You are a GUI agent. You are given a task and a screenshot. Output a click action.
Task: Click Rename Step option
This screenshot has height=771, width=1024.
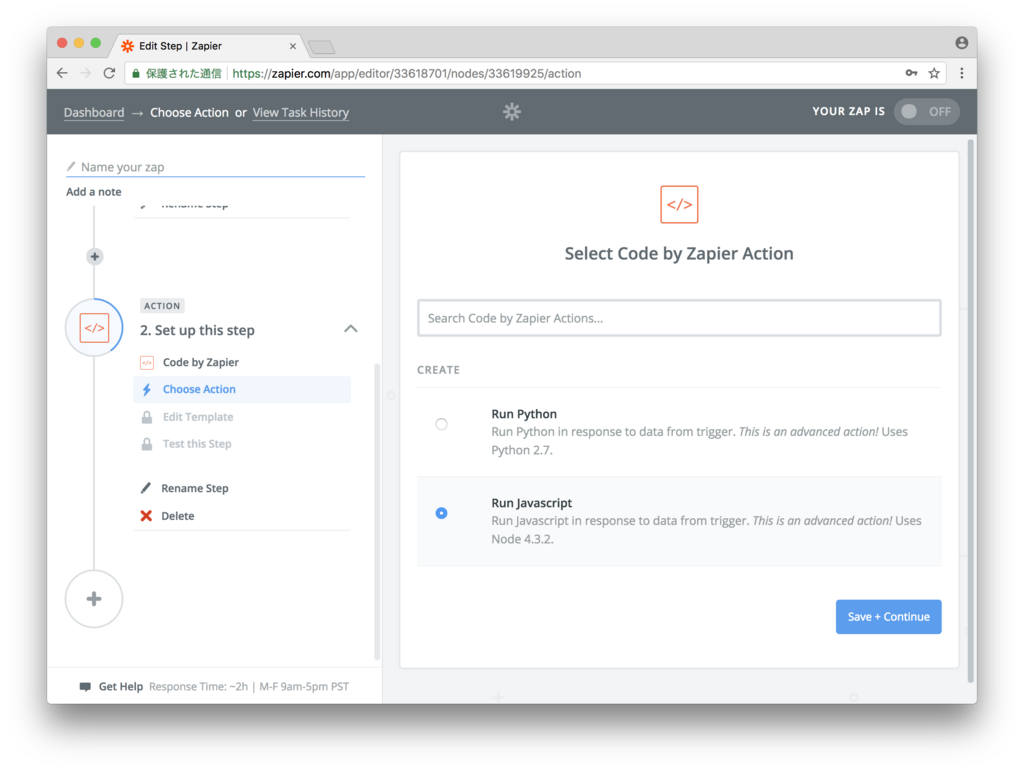click(195, 488)
